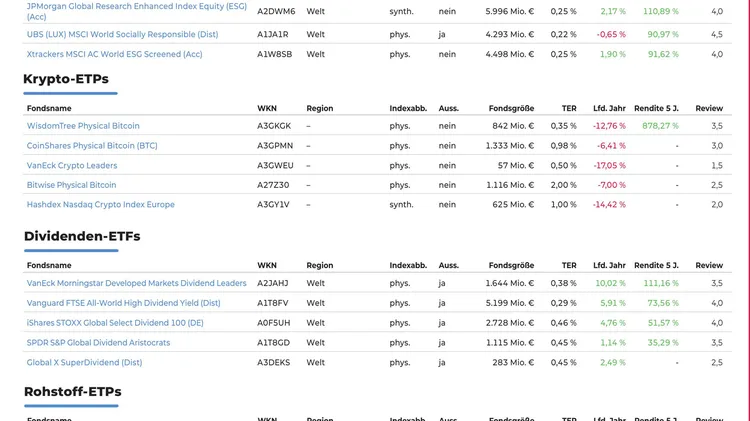The width and height of the screenshot is (750, 421).
Task: Click 625 Mio. € fund size in Hashdex row
Action: 513,204
